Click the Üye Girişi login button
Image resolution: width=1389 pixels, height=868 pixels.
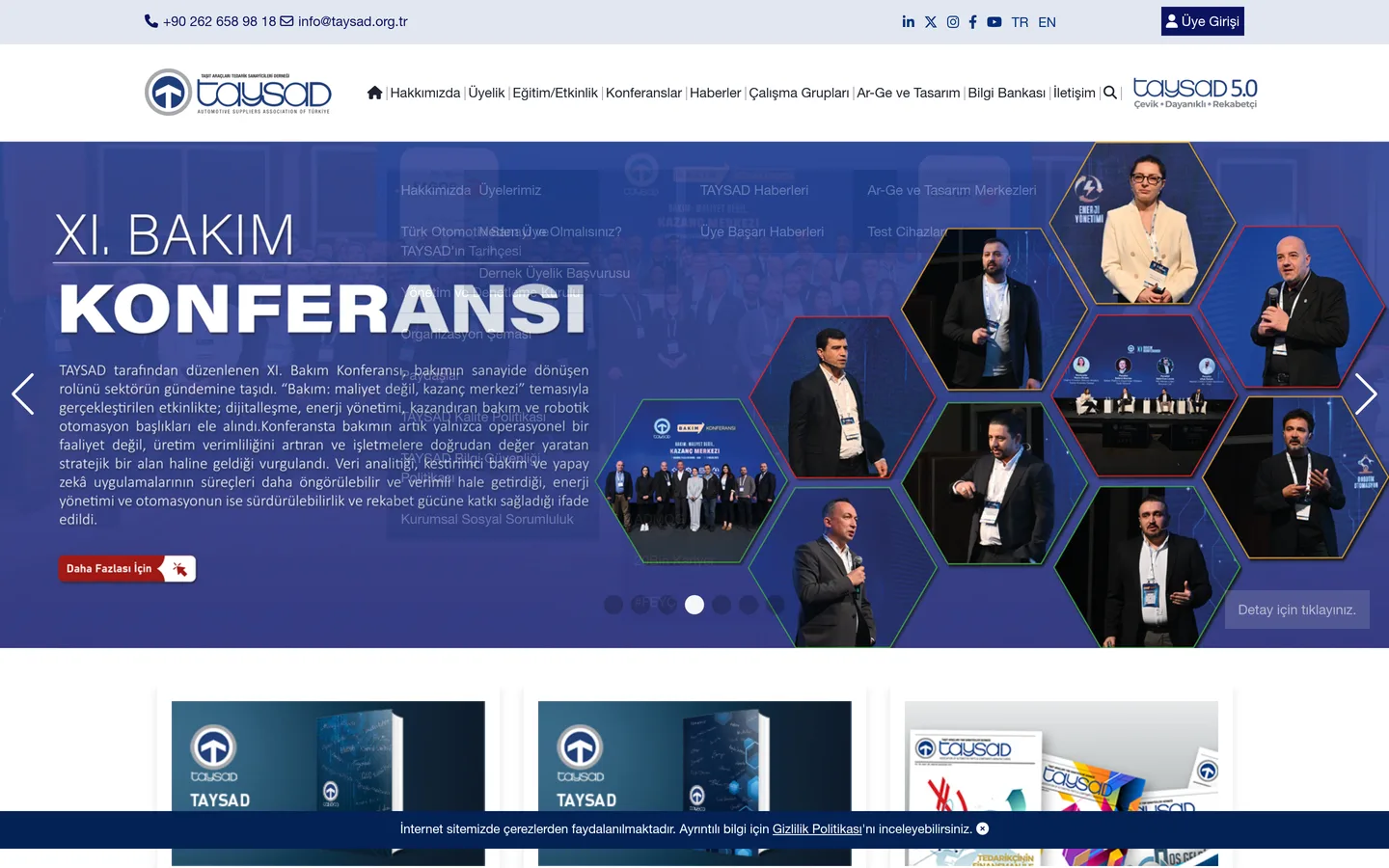(1203, 21)
